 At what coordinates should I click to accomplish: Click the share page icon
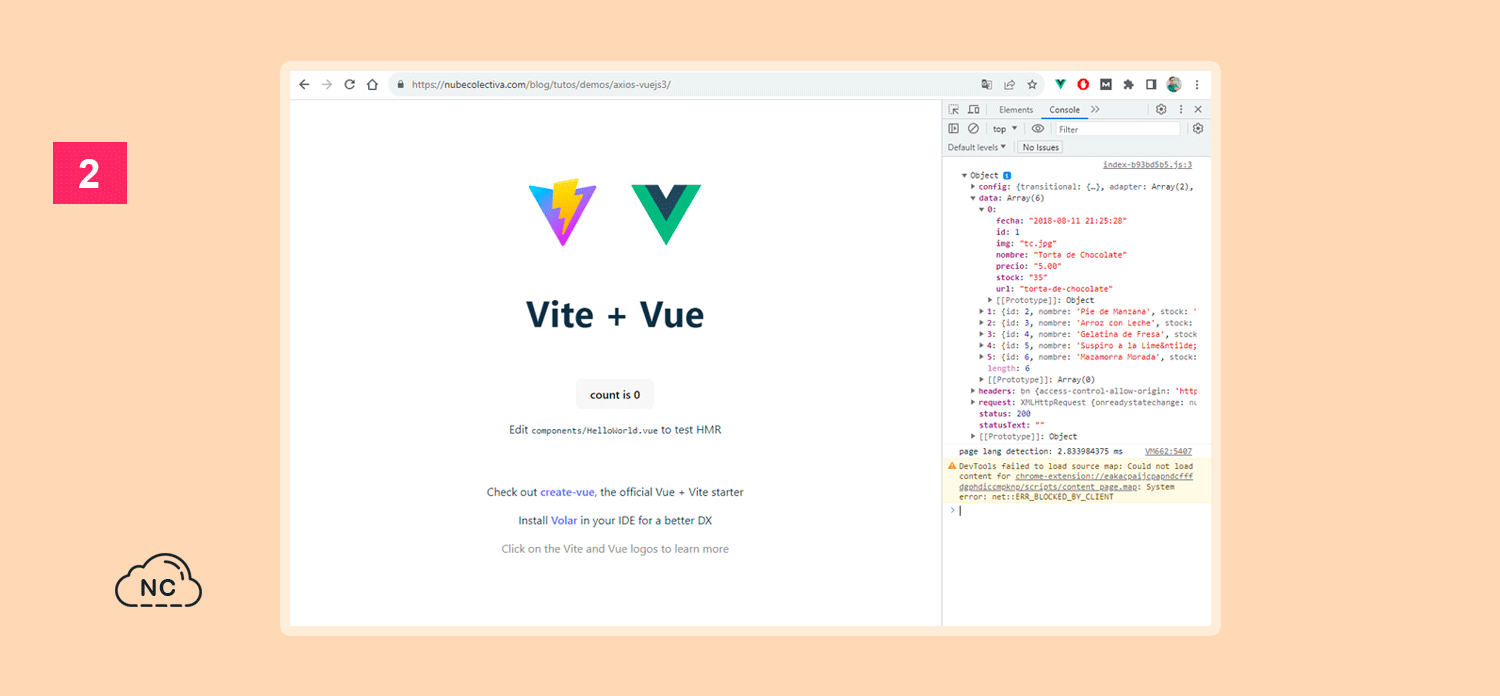(x=1010, y=85)
